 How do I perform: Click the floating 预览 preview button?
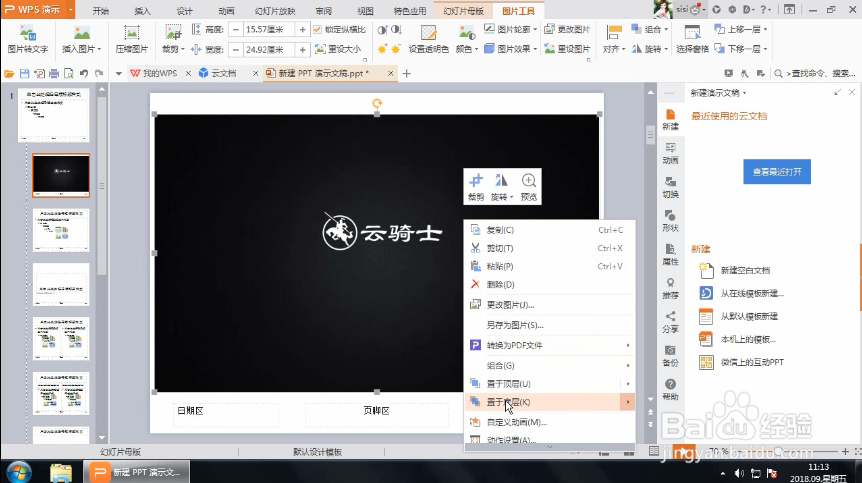(529, 187)
